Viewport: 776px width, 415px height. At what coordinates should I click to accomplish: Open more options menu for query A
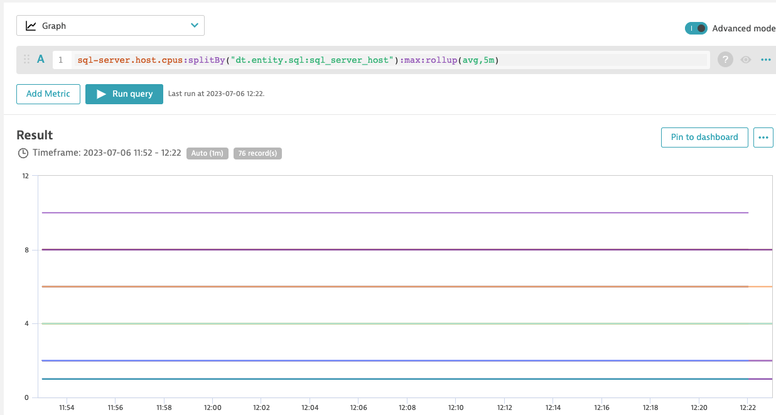[x=766, y=60]
